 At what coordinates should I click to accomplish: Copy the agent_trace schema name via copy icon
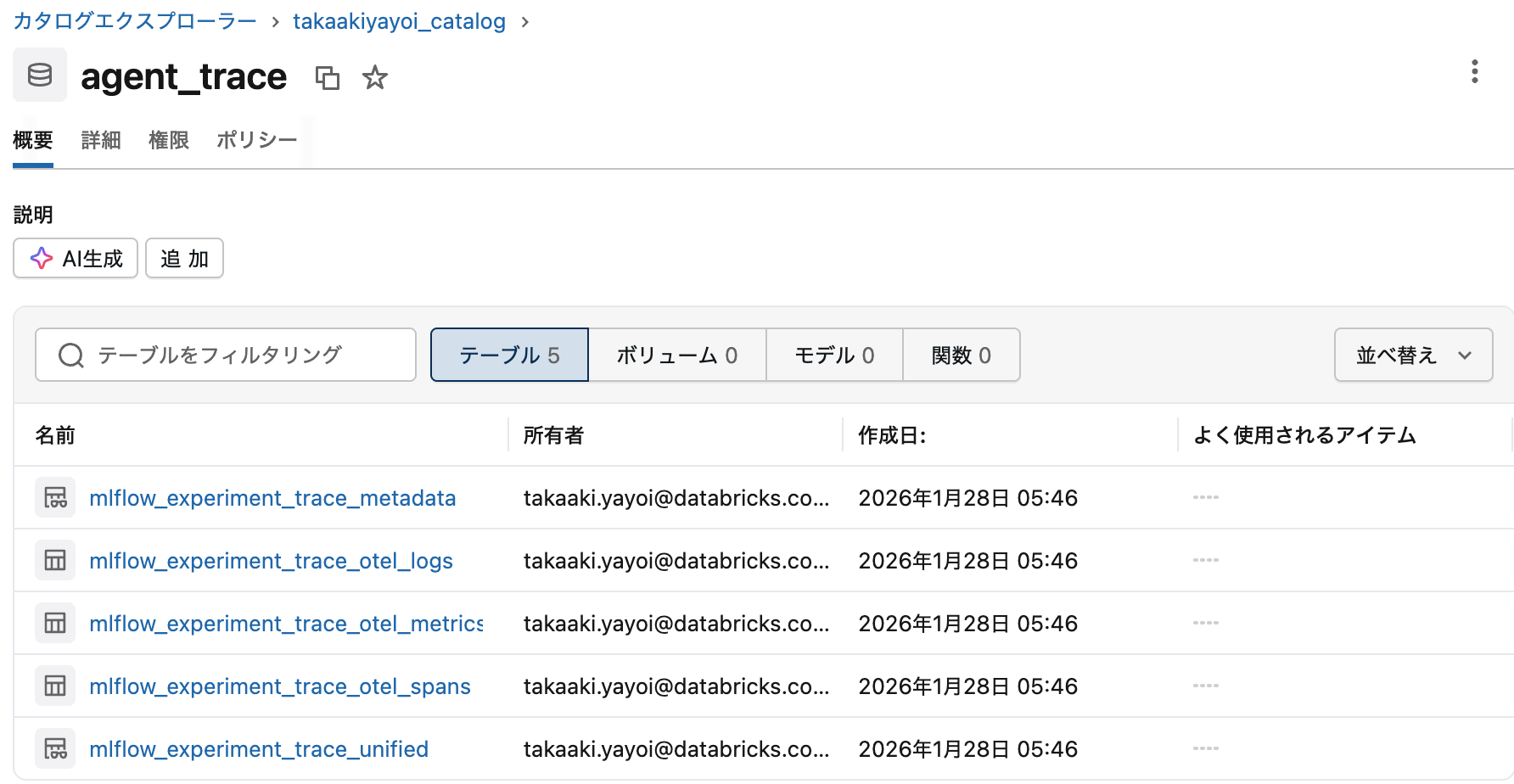(328, 77)
